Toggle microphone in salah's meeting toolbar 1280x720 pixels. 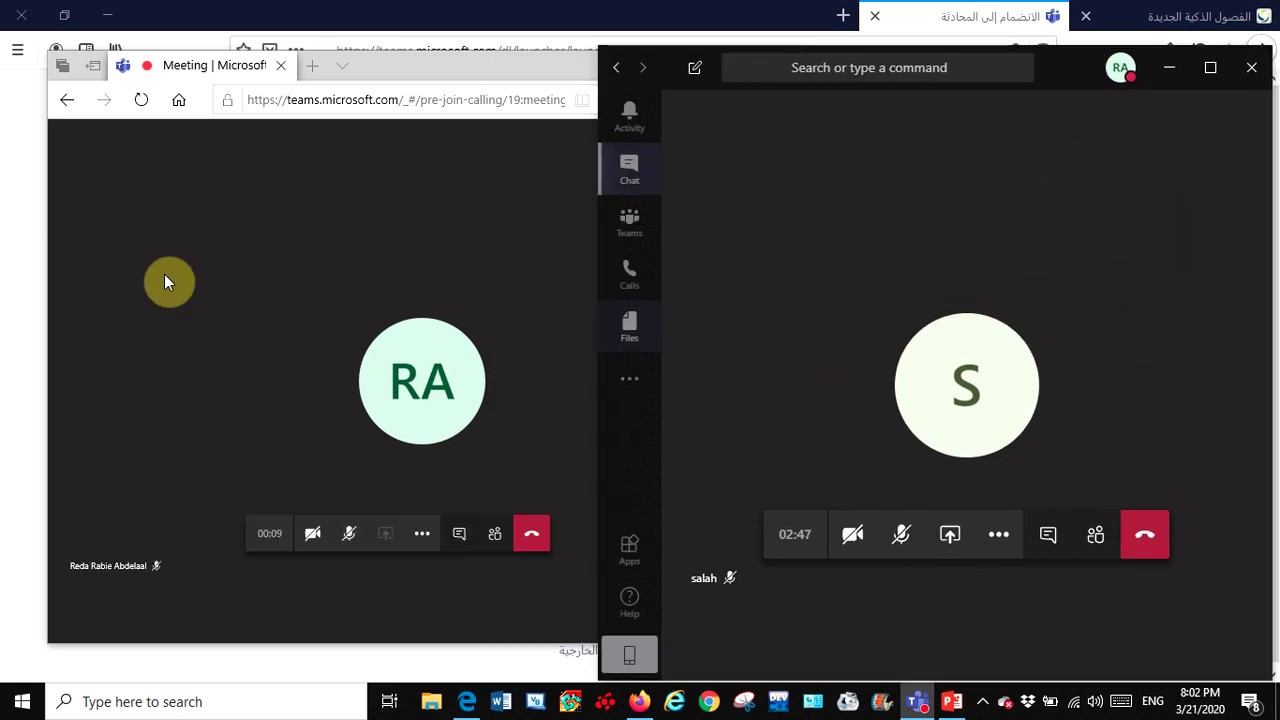coord(901,535)
